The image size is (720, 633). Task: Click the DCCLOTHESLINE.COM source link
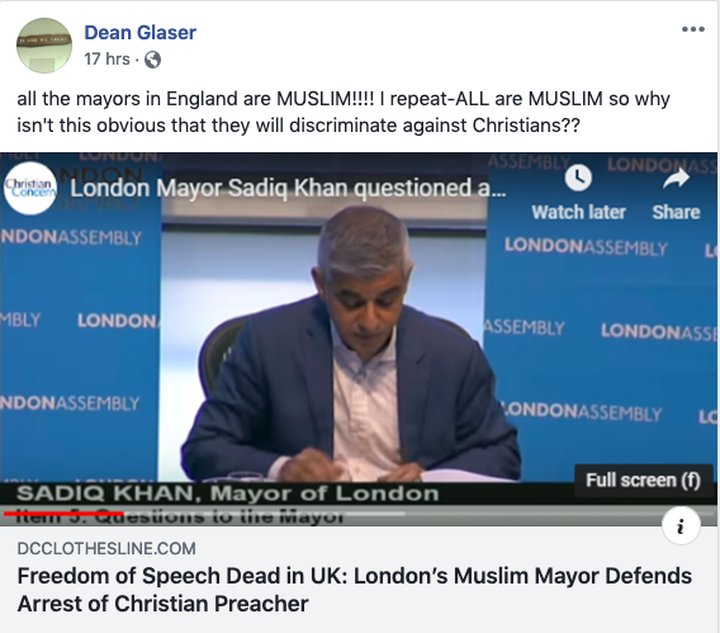tap(107, 548)
